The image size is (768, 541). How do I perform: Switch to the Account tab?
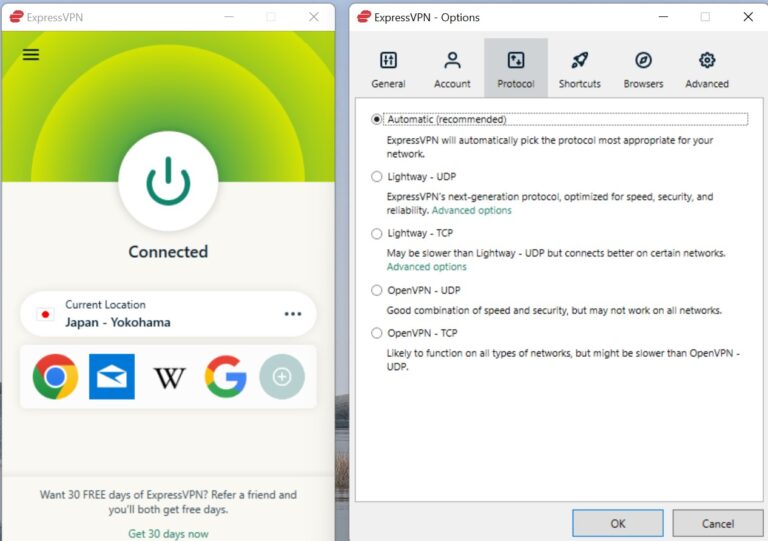pyautogui.click(x=452, y=69)
